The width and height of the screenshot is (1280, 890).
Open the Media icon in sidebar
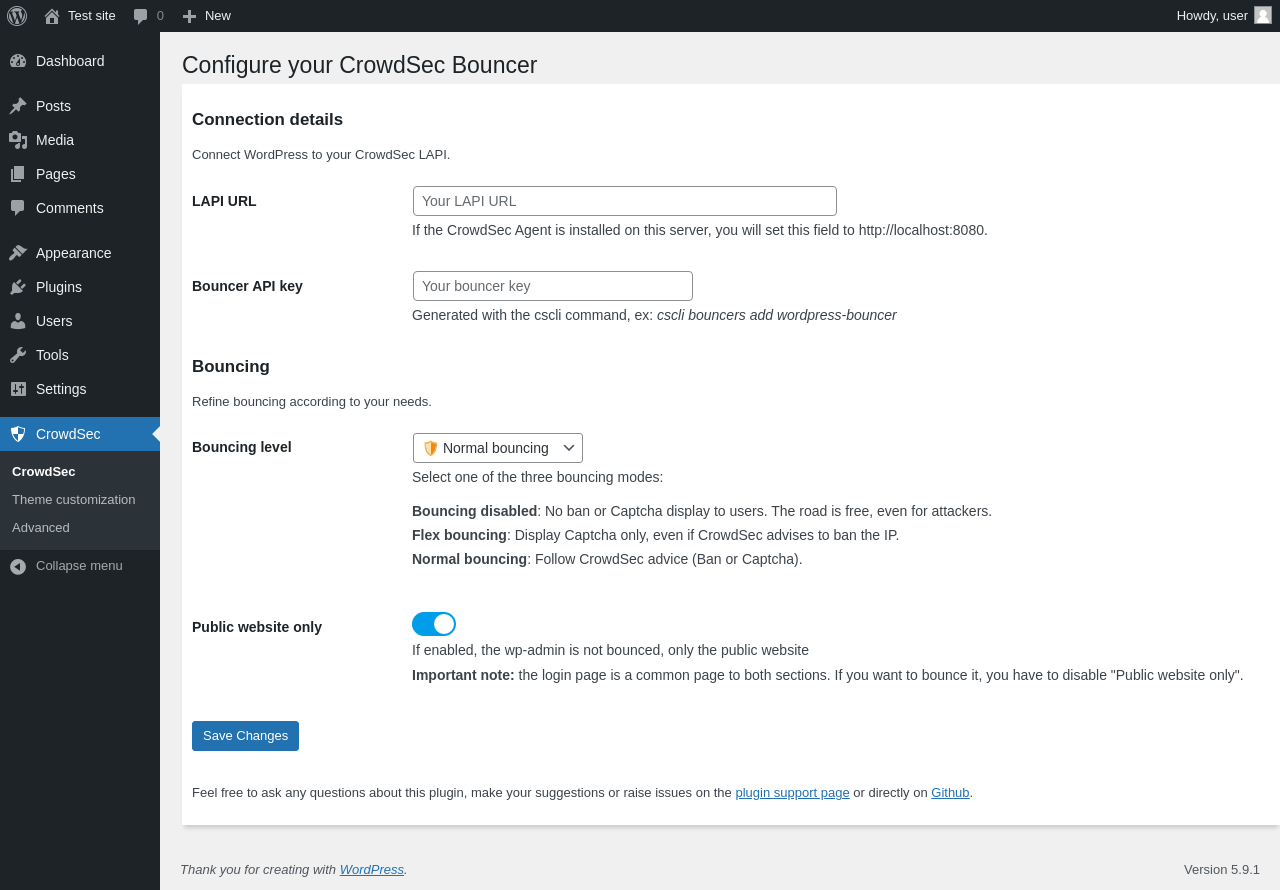(18, 140)
